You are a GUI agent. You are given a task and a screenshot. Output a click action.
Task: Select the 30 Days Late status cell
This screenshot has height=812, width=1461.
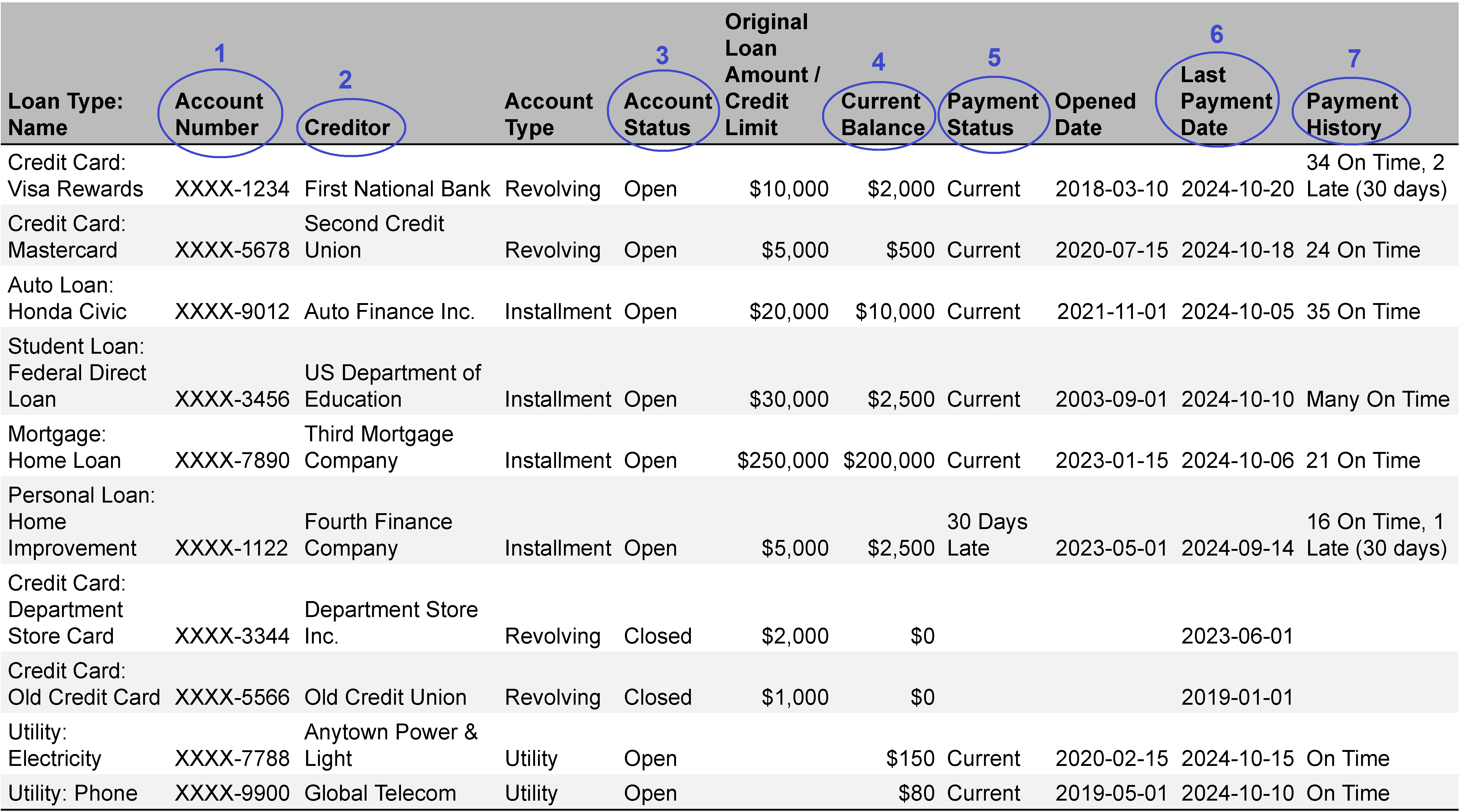(987, 535)
